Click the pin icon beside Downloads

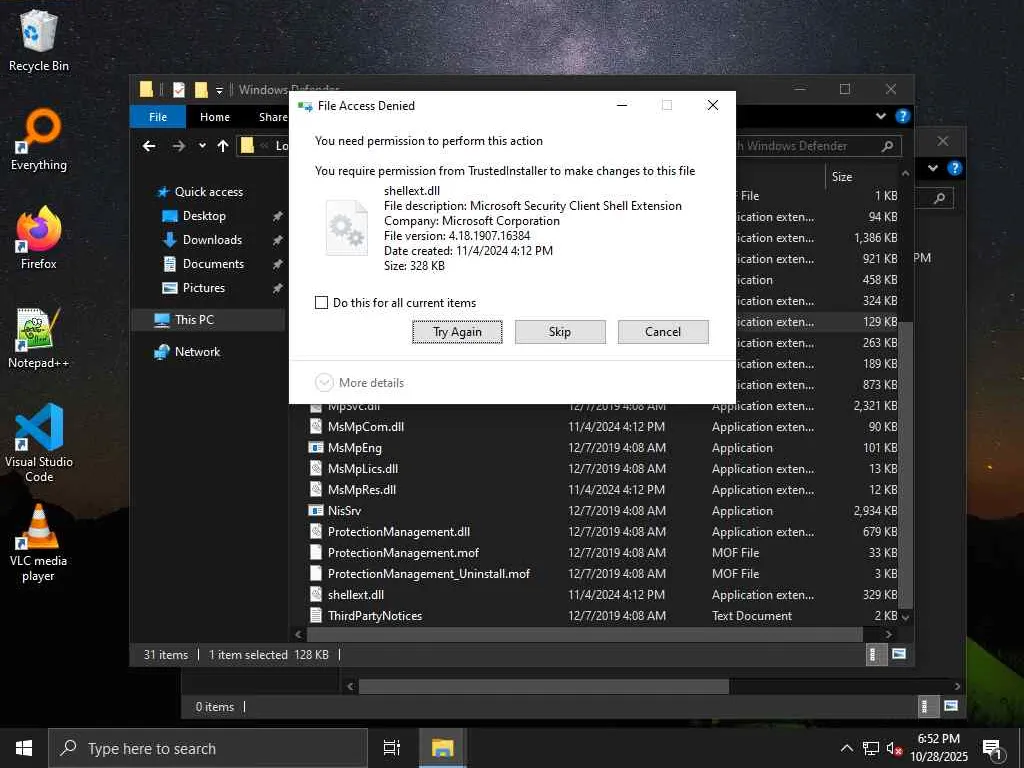[x=278, y=240]
